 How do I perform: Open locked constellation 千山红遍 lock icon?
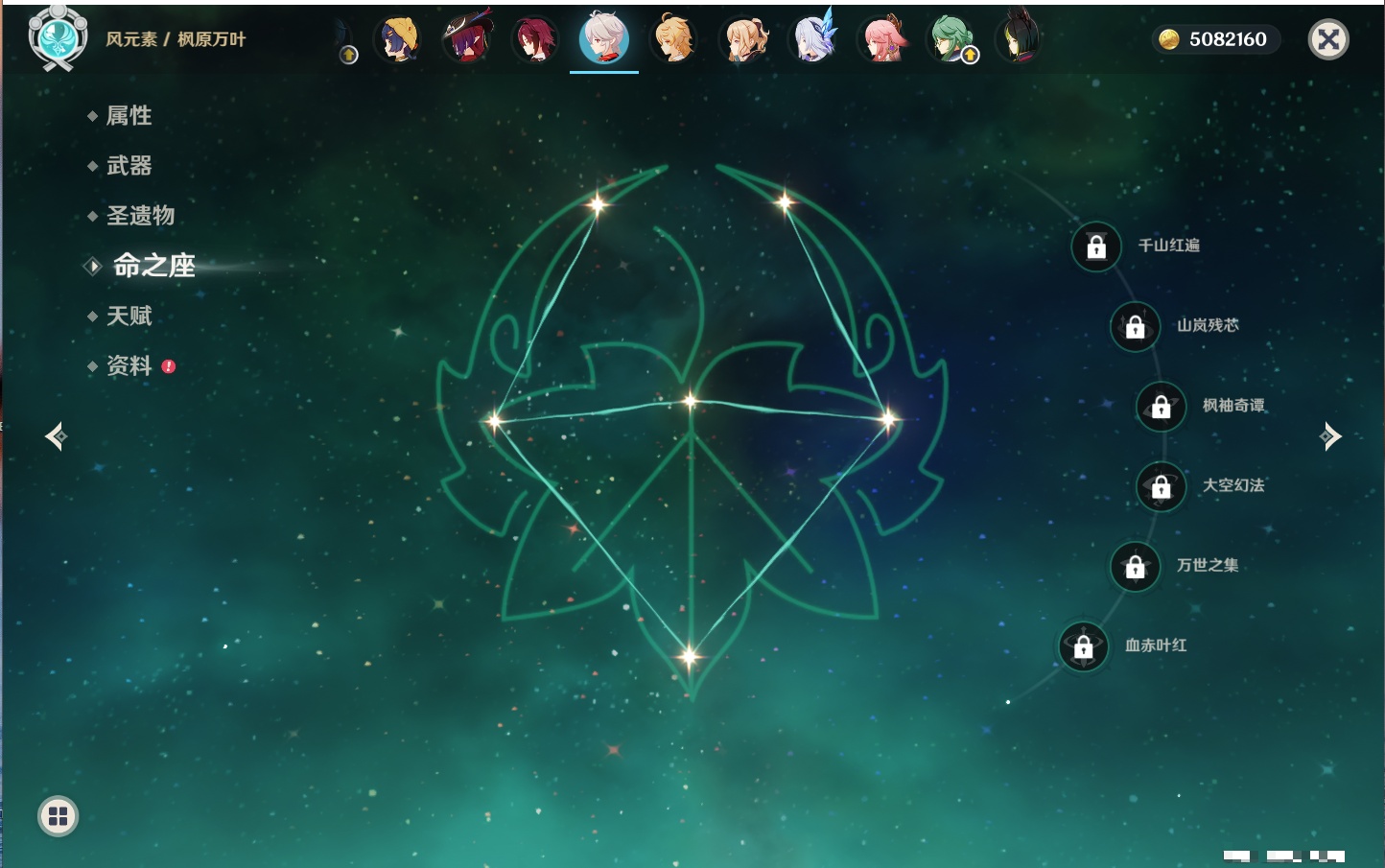pyautogui.click(x=1096, y=246)
